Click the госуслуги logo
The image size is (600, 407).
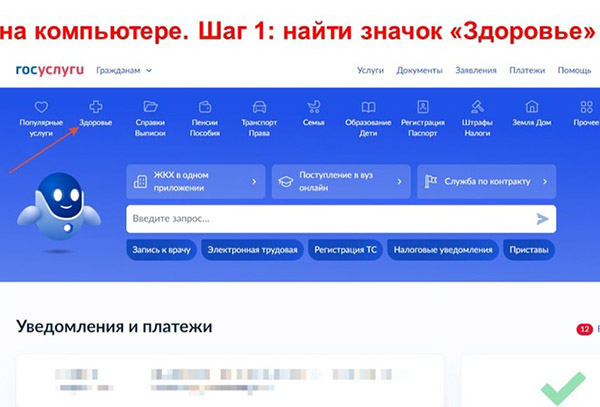coord(50,70)
